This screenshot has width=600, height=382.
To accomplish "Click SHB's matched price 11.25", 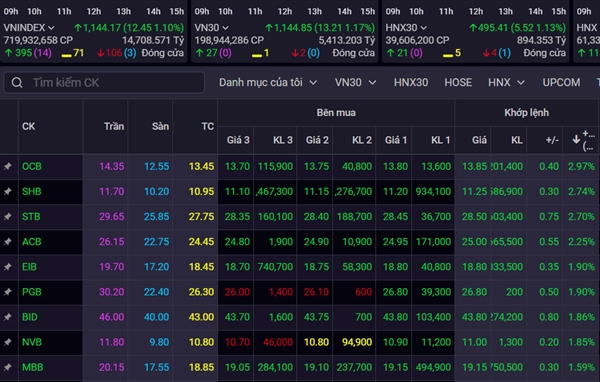I will (474, 191).
